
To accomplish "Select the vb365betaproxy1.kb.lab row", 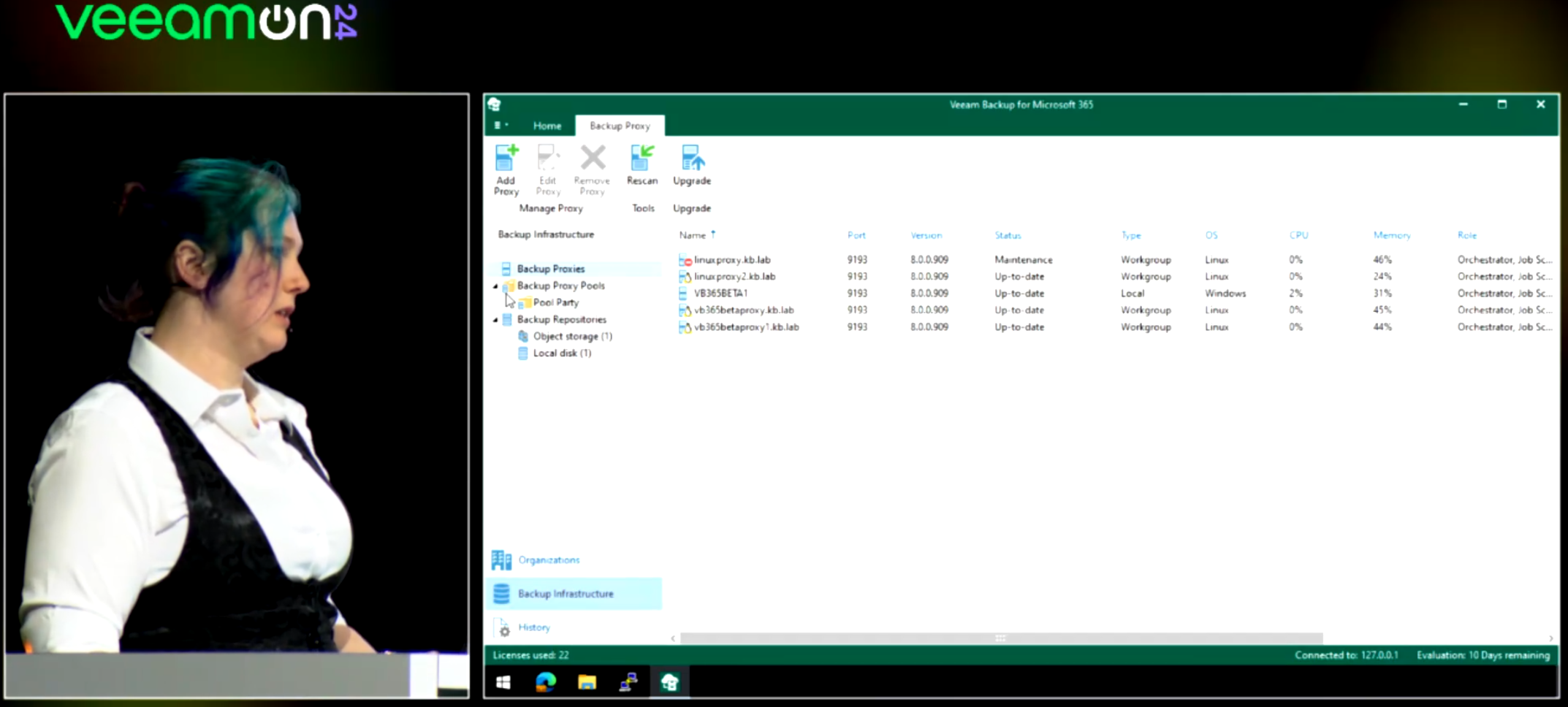I will 1115,327.
